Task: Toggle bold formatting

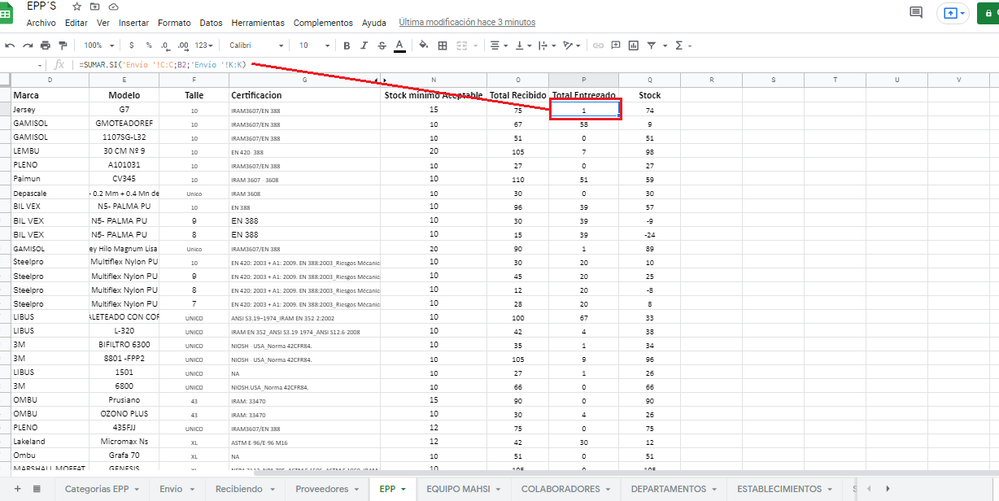Action: pos(347,45)
